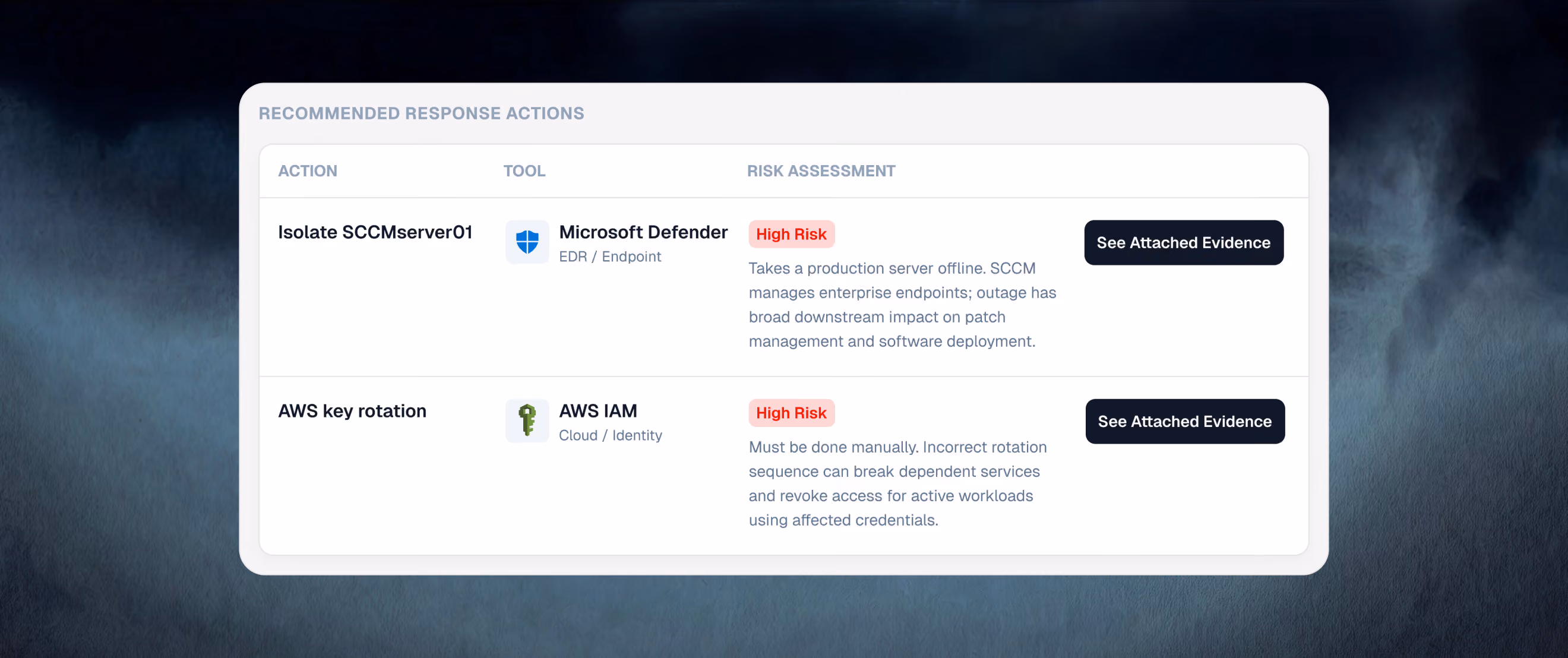Click the EDR / Endpoint label

coord(610,257)
